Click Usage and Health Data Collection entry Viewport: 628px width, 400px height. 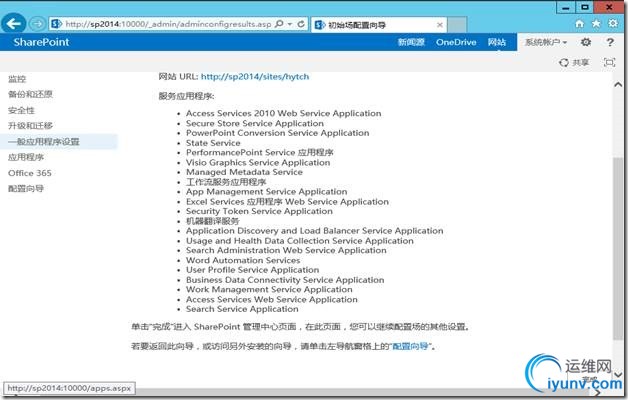(300, 241)
